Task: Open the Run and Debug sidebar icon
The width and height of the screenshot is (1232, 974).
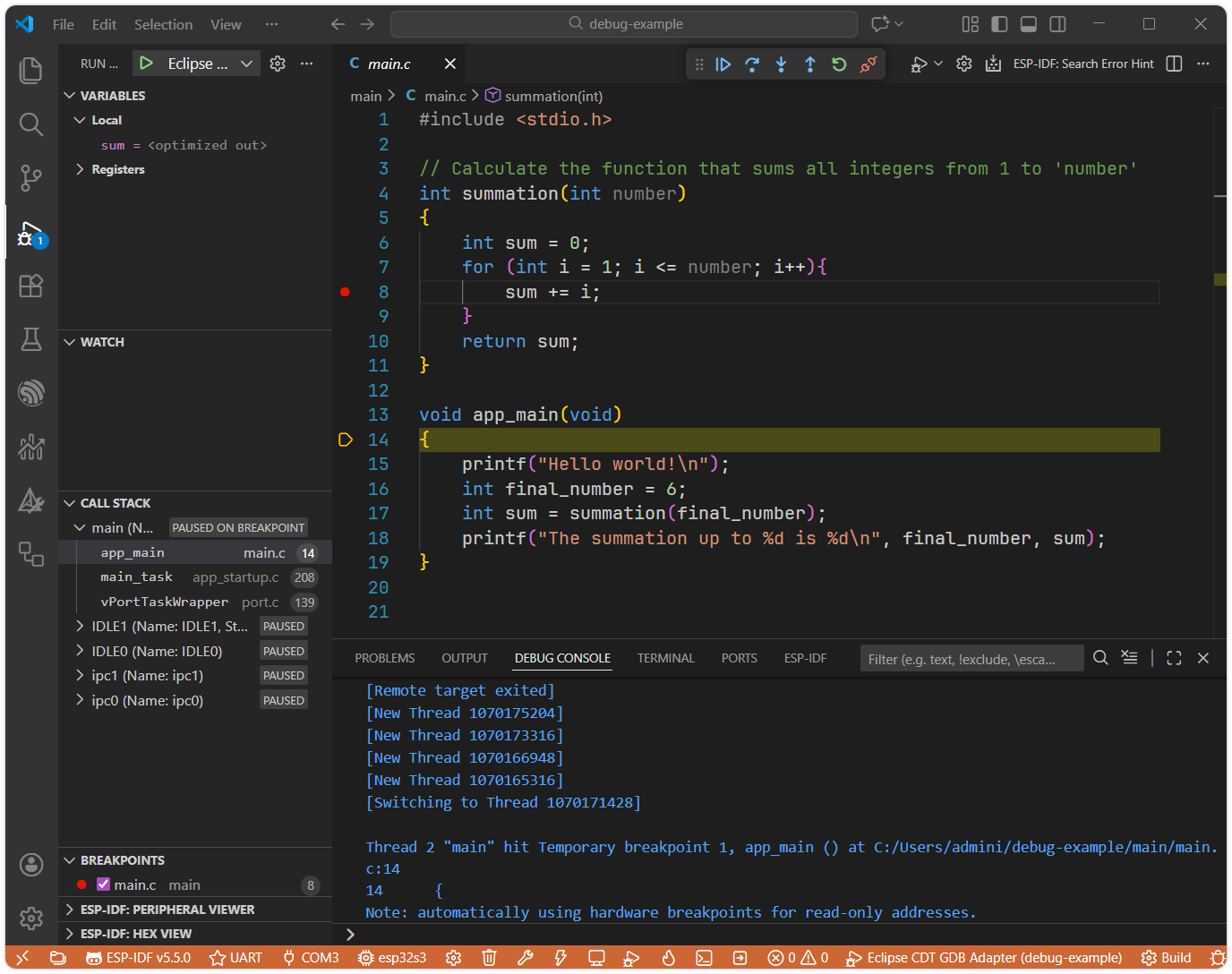Action: pyautogui.click(x=30, y=235)
